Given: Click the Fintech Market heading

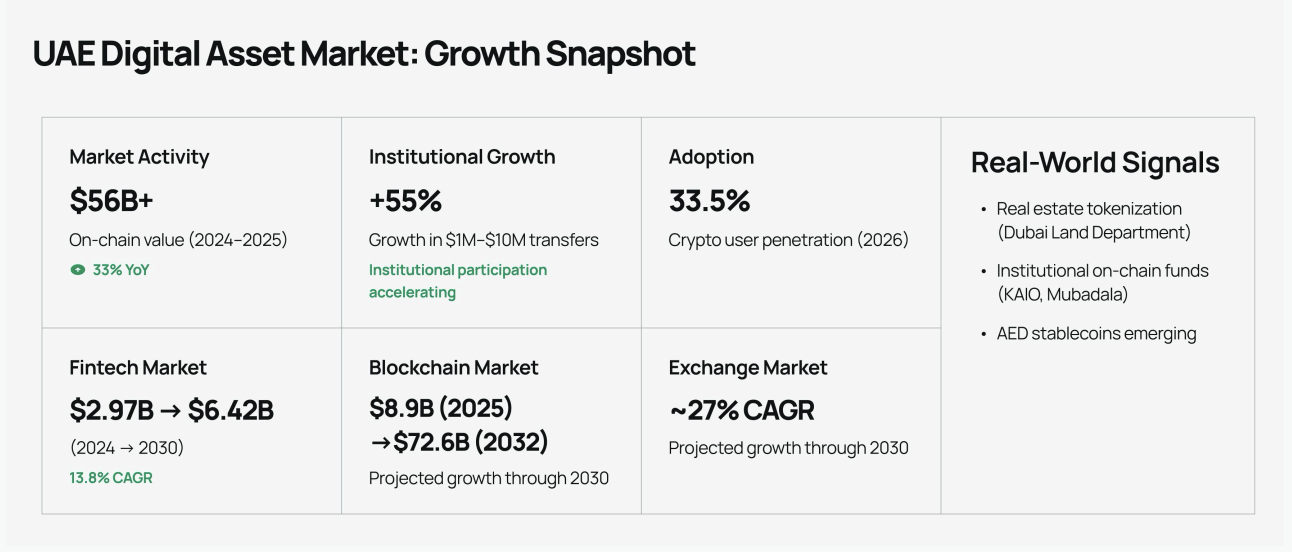Looking at the screenshot, I should point(138,368).
